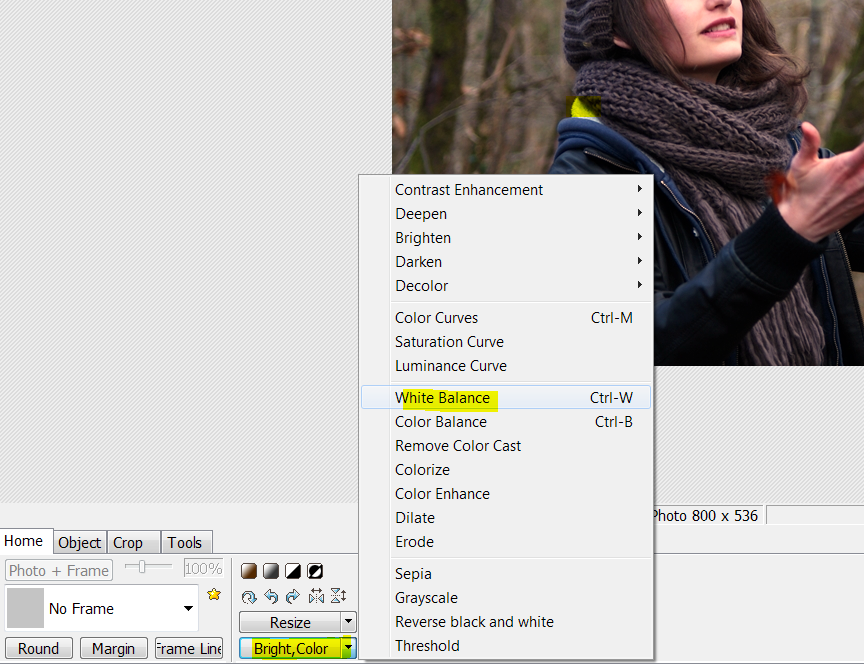
Task: Click the Margin button
Action: tap(114, 648)
